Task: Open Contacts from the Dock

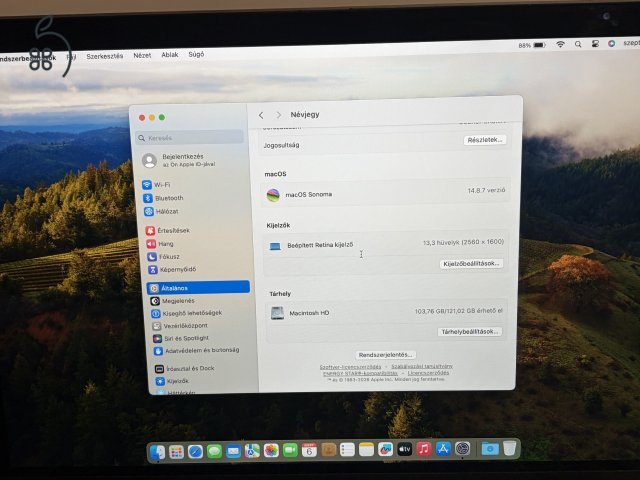Action: pos(328,450)
